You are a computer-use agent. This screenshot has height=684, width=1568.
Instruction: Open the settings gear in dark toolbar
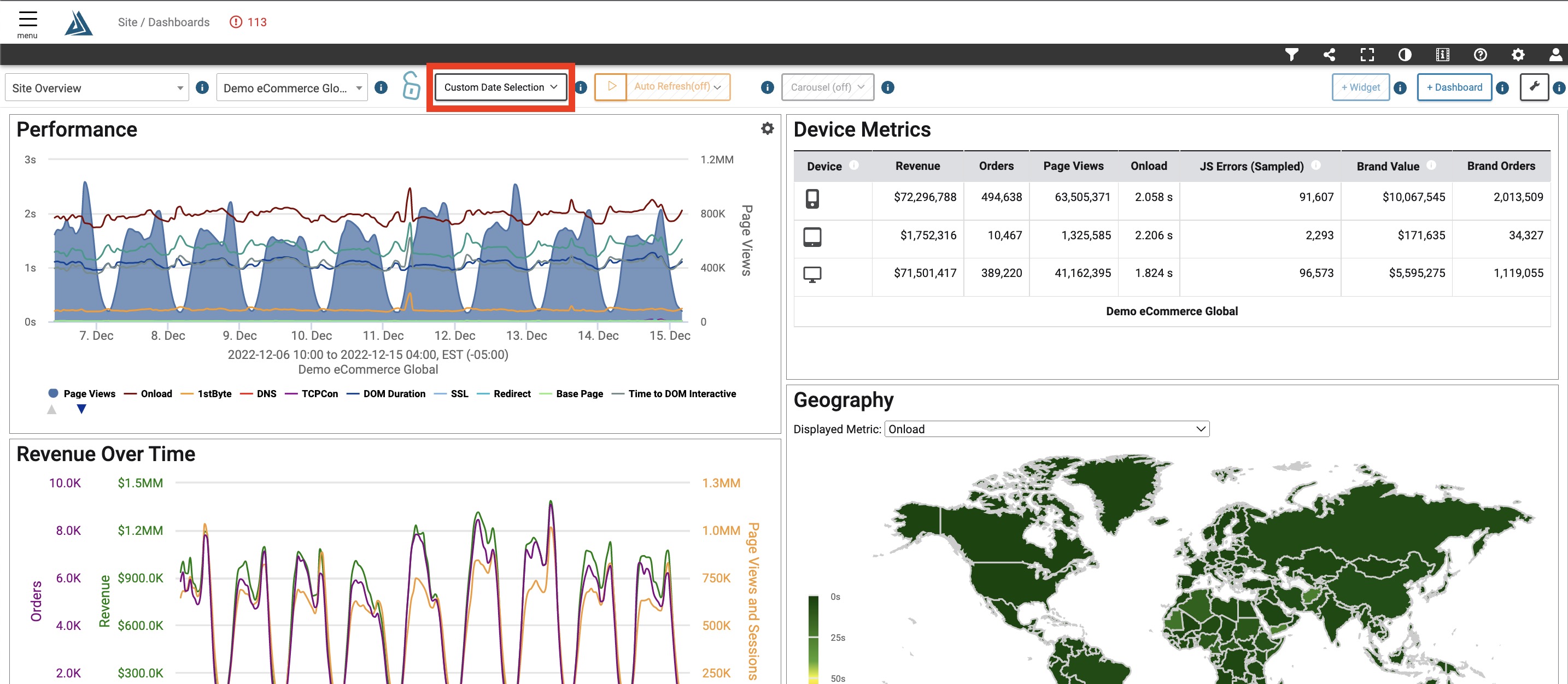tap(1518, 55)
